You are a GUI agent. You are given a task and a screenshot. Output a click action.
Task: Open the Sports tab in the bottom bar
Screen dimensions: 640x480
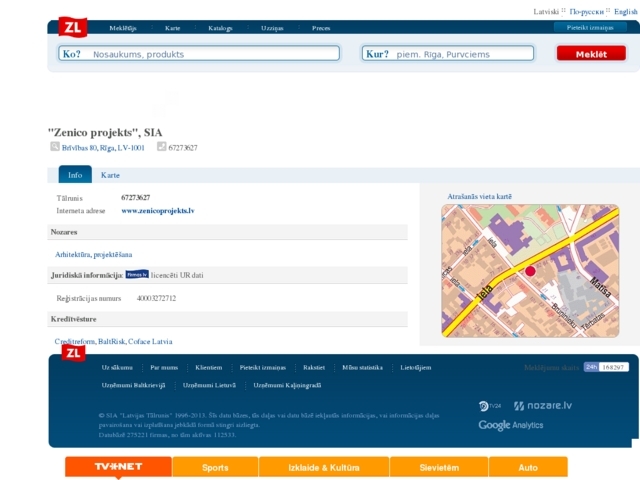coord(215,468)
